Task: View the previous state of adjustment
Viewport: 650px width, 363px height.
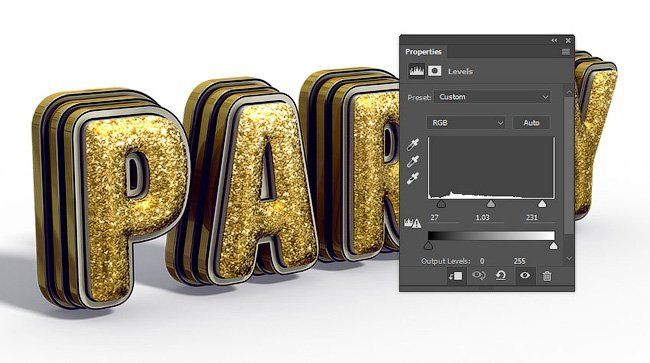Action: (x=479, y=276)
